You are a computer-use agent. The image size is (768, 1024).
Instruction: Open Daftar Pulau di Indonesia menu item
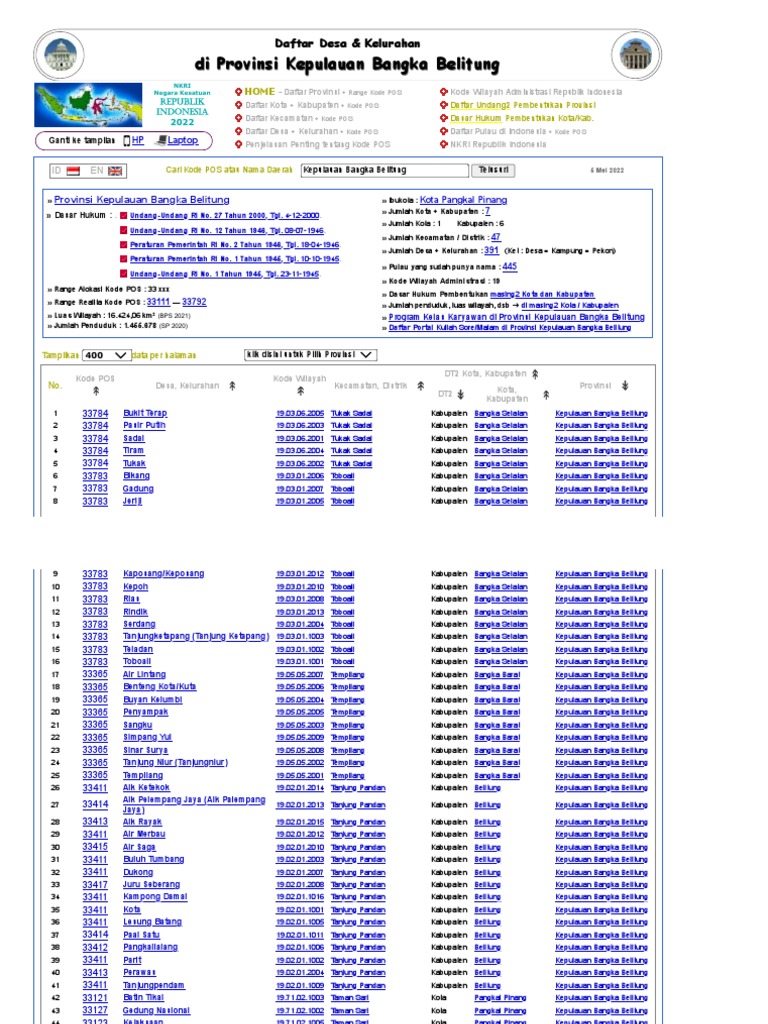point(519,131)
